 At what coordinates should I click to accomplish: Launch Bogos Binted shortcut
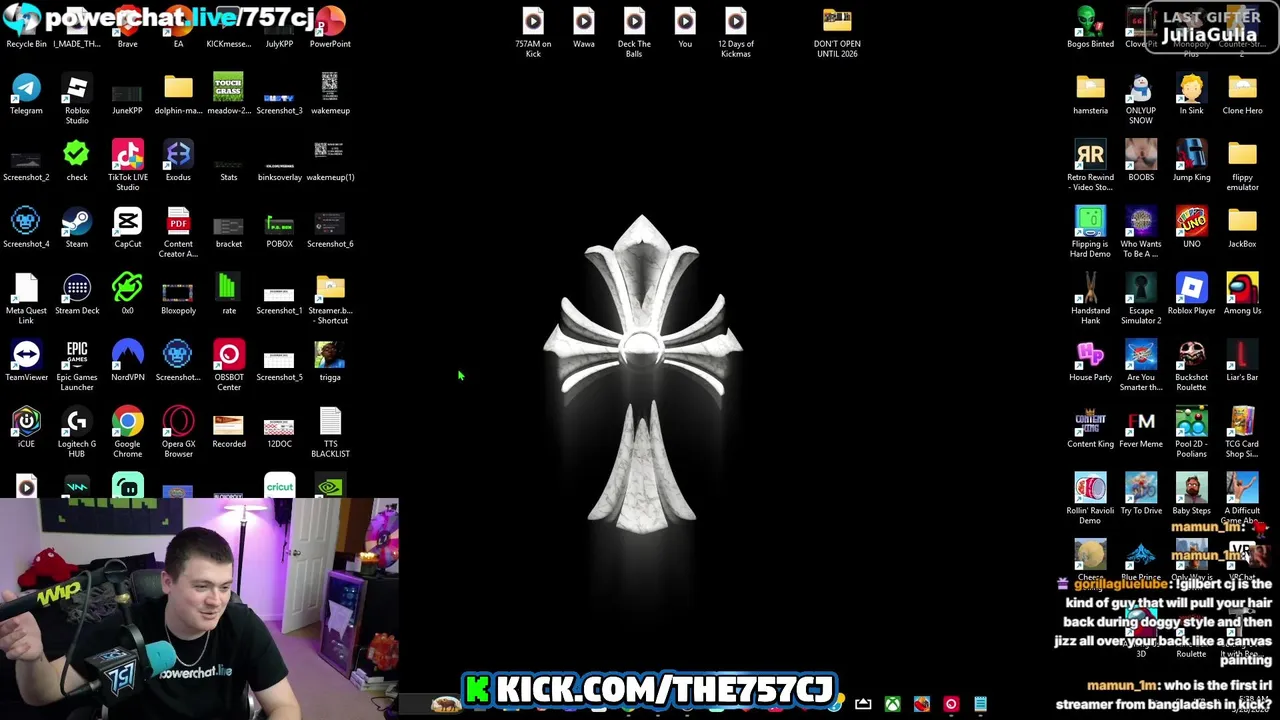point(1090,27)
